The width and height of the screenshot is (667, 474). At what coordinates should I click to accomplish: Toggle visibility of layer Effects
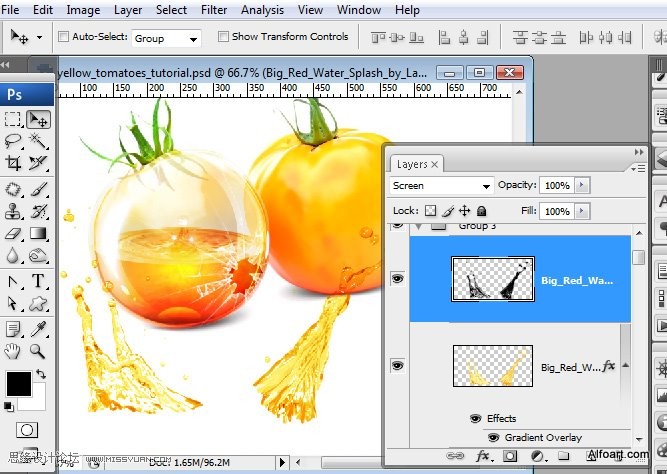[476, 419]
